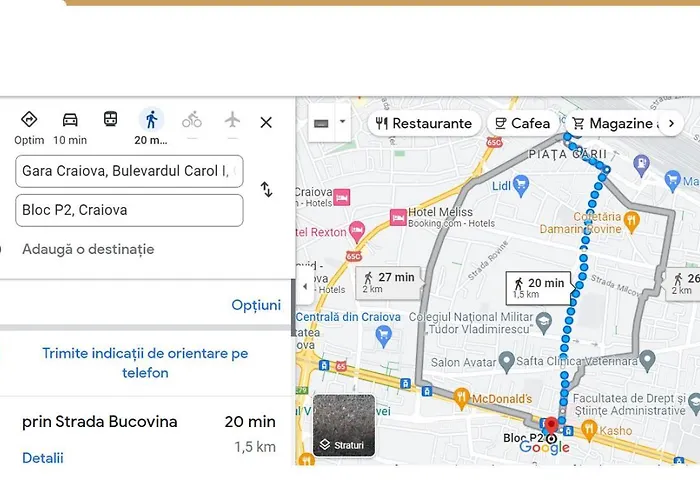Swap start and destination with reverse arrows

266,189
